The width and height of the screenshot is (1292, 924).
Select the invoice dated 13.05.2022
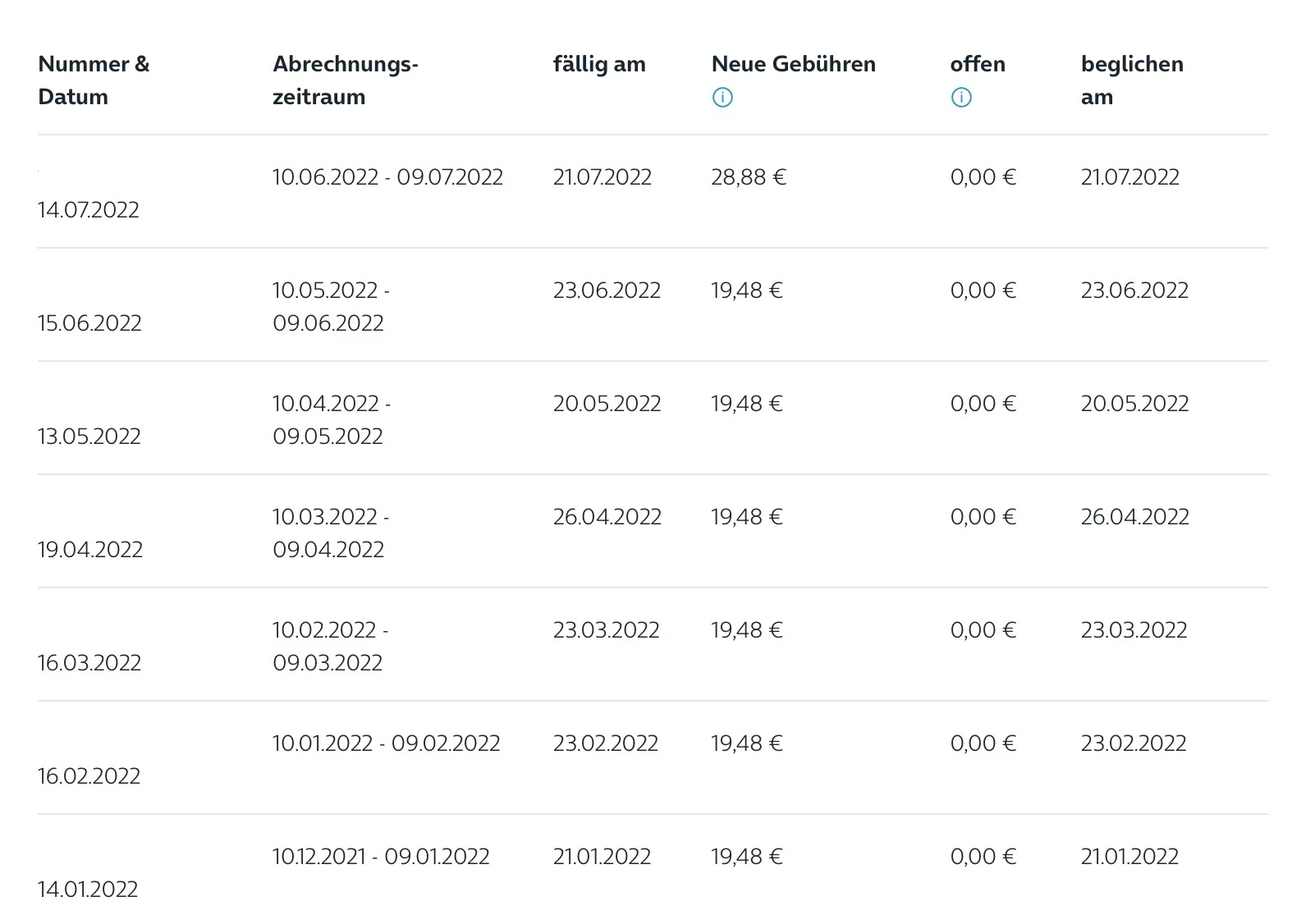click(x=89, y=437)
